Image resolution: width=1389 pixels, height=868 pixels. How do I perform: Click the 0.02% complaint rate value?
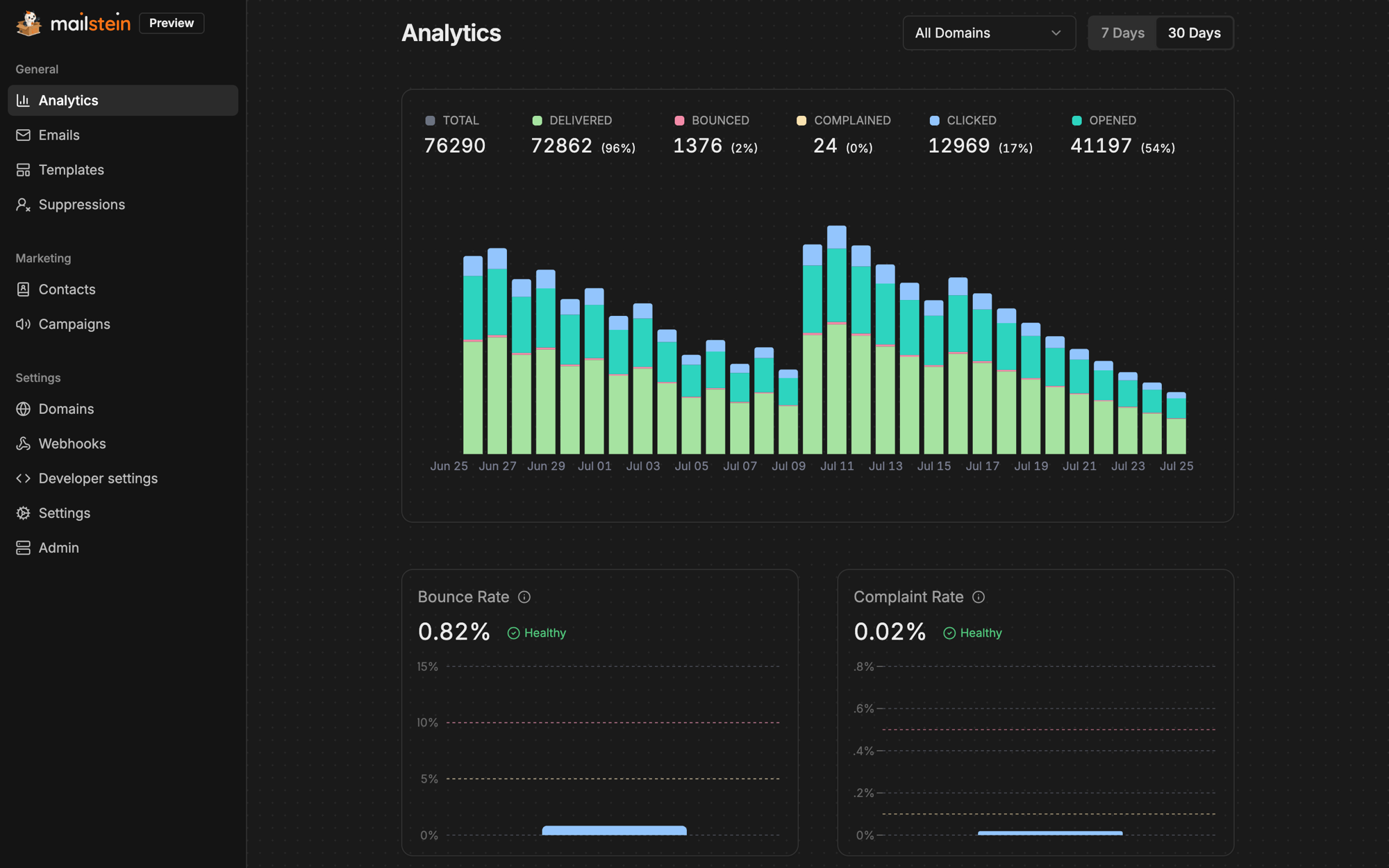click(890, 632)
